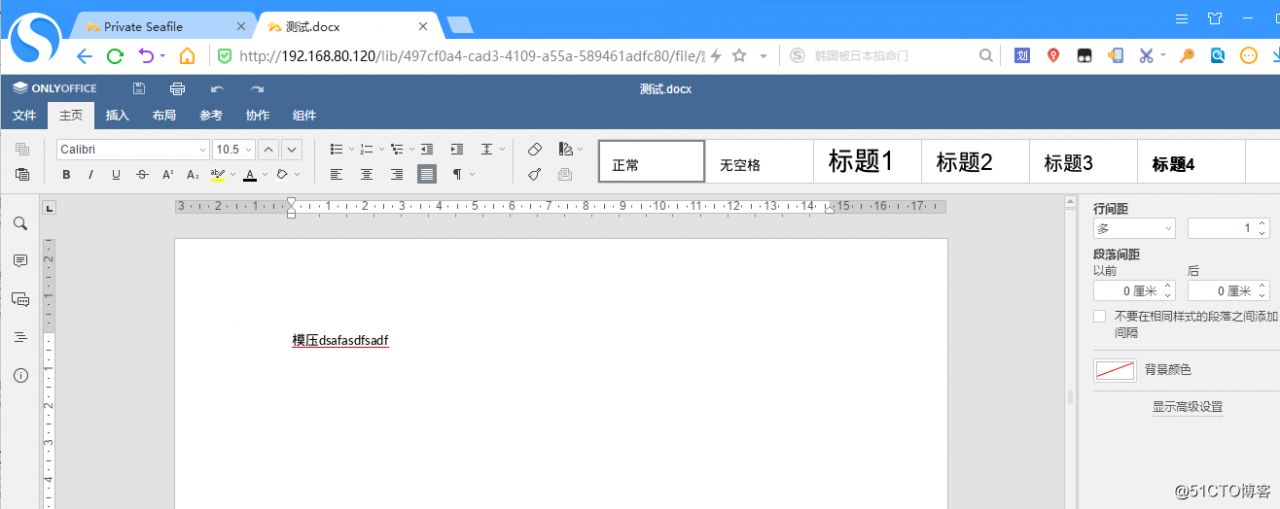This screenshot has height=509, width=1280.
Task: Switch to the 协作 (Collaboration) tab
Action: click(x=258, y=115)
